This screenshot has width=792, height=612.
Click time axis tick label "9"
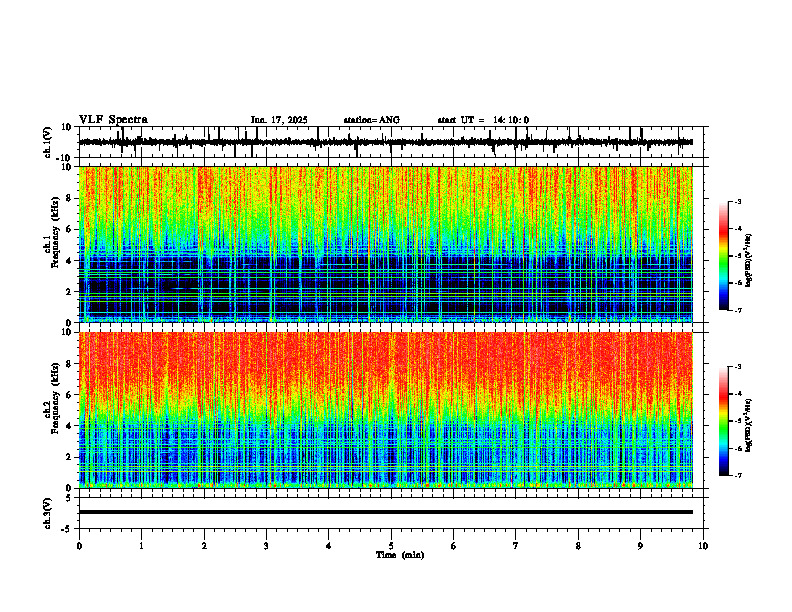coord(640,546)
